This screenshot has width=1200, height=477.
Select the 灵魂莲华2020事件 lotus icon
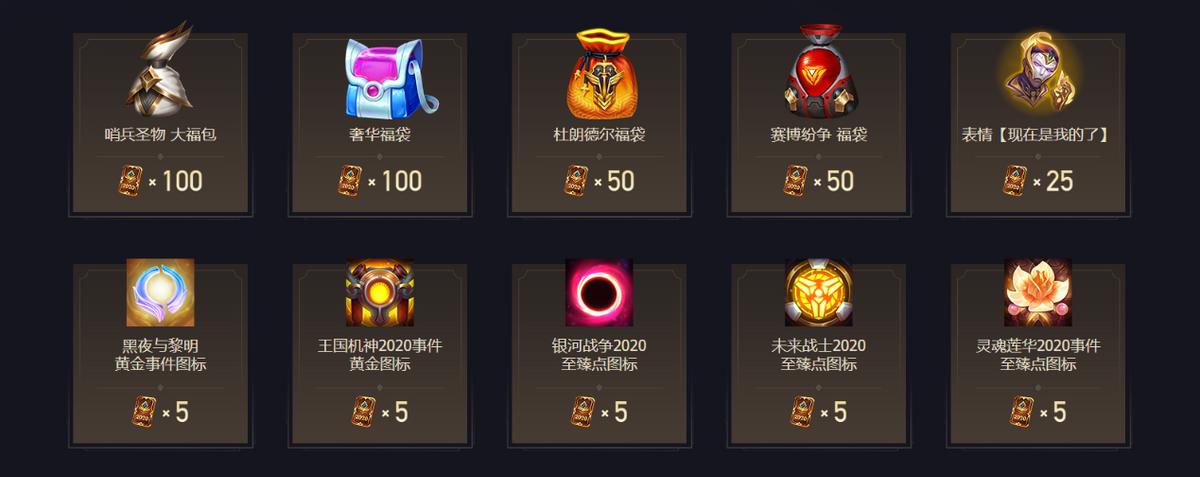tap(1038, 292)
